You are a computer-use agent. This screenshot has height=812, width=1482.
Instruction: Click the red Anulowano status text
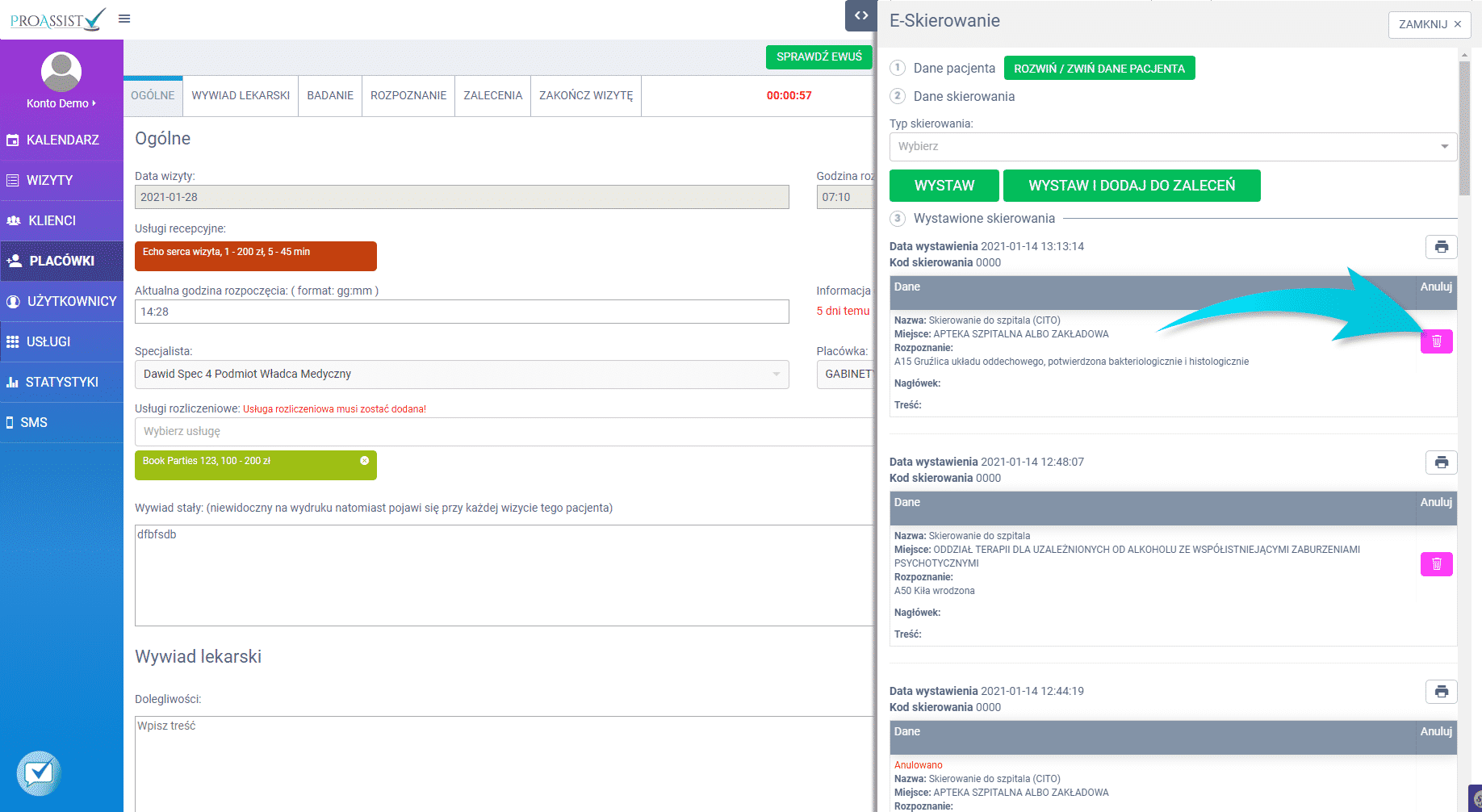tap(918, 765)
